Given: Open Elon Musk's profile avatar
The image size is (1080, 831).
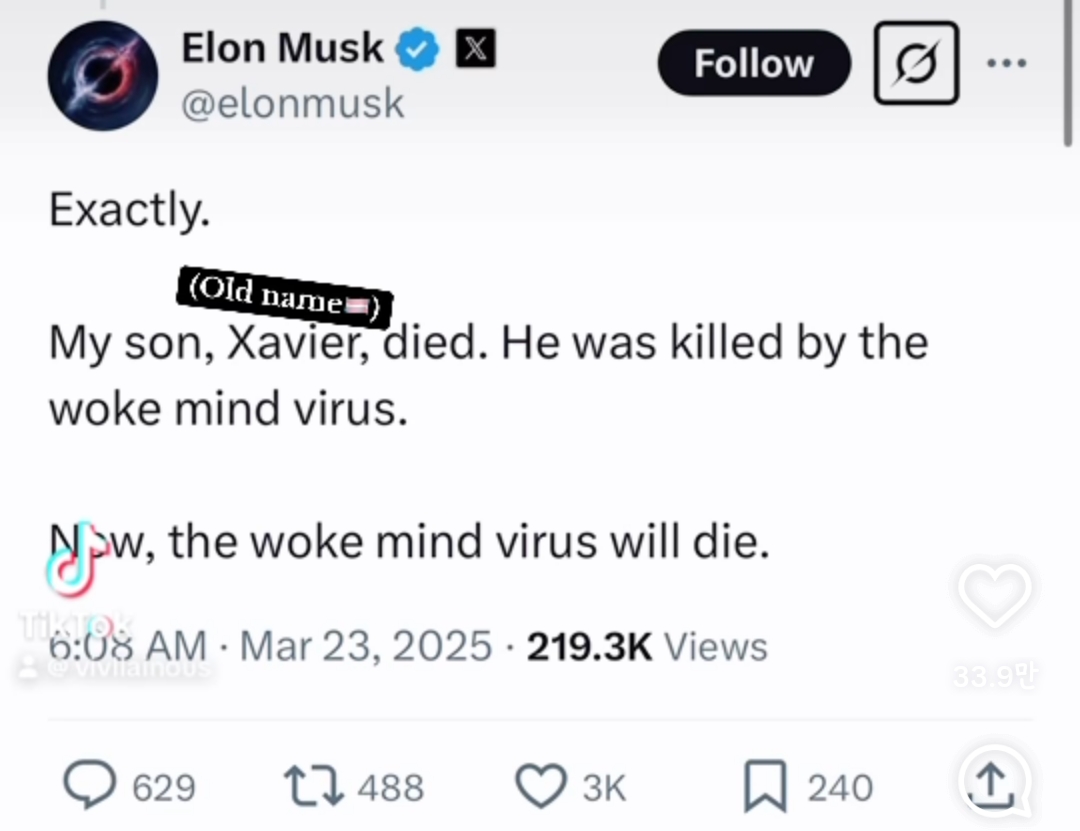Looking at the screenshot, I should click(103, 76).
